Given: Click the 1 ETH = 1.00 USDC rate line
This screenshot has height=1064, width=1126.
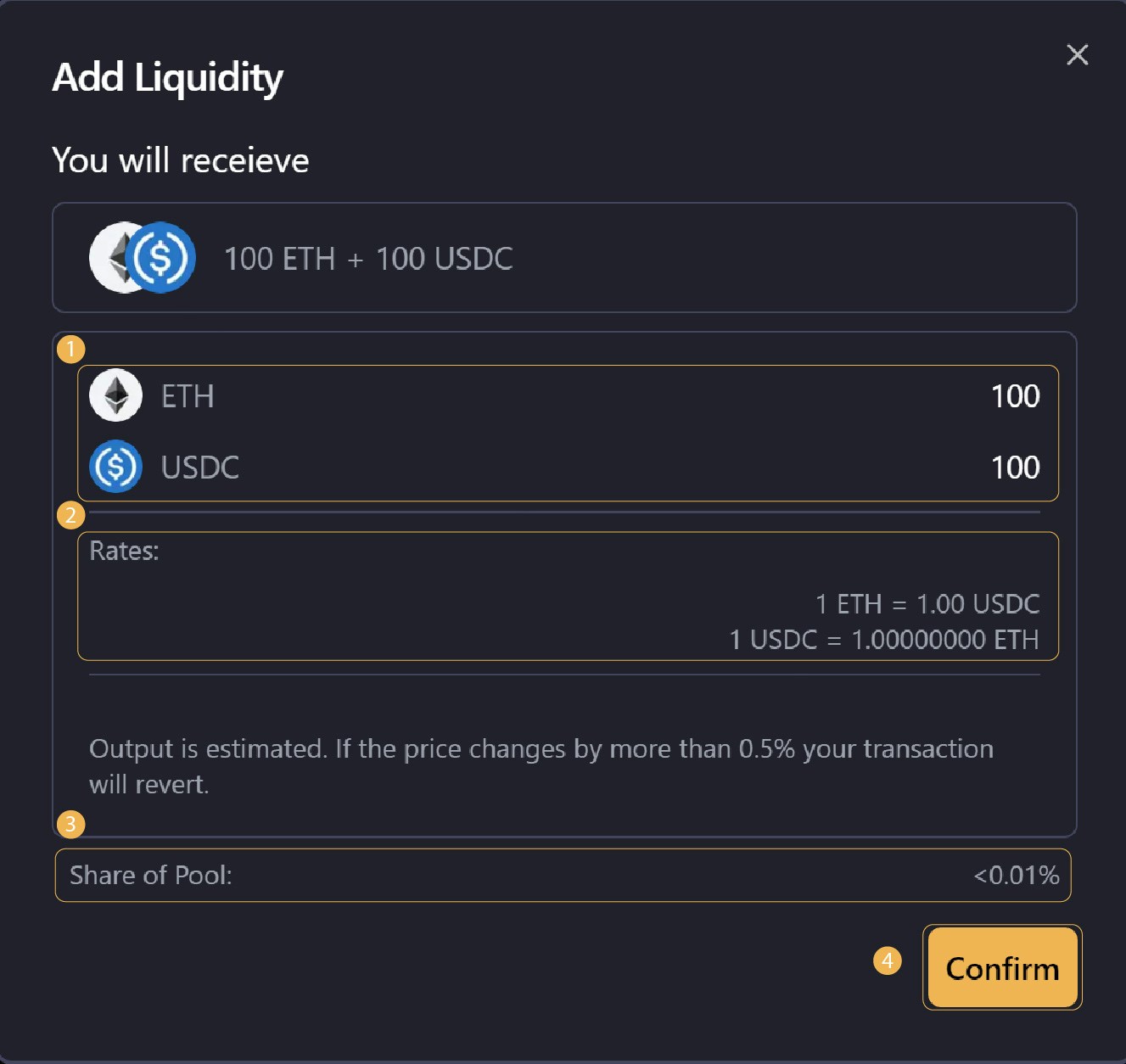Looking at the screenshot, I should pyautogui.click(x=927, y=604).
